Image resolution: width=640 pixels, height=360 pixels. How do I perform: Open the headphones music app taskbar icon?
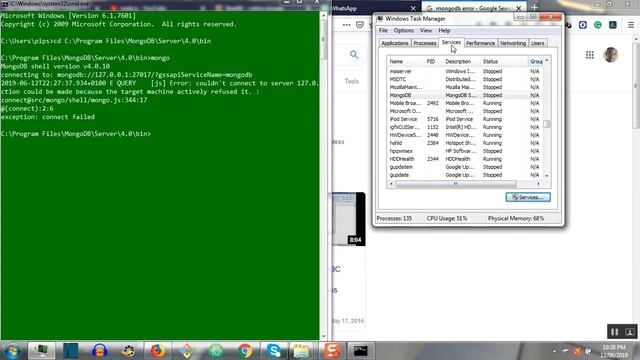[100, 351]
